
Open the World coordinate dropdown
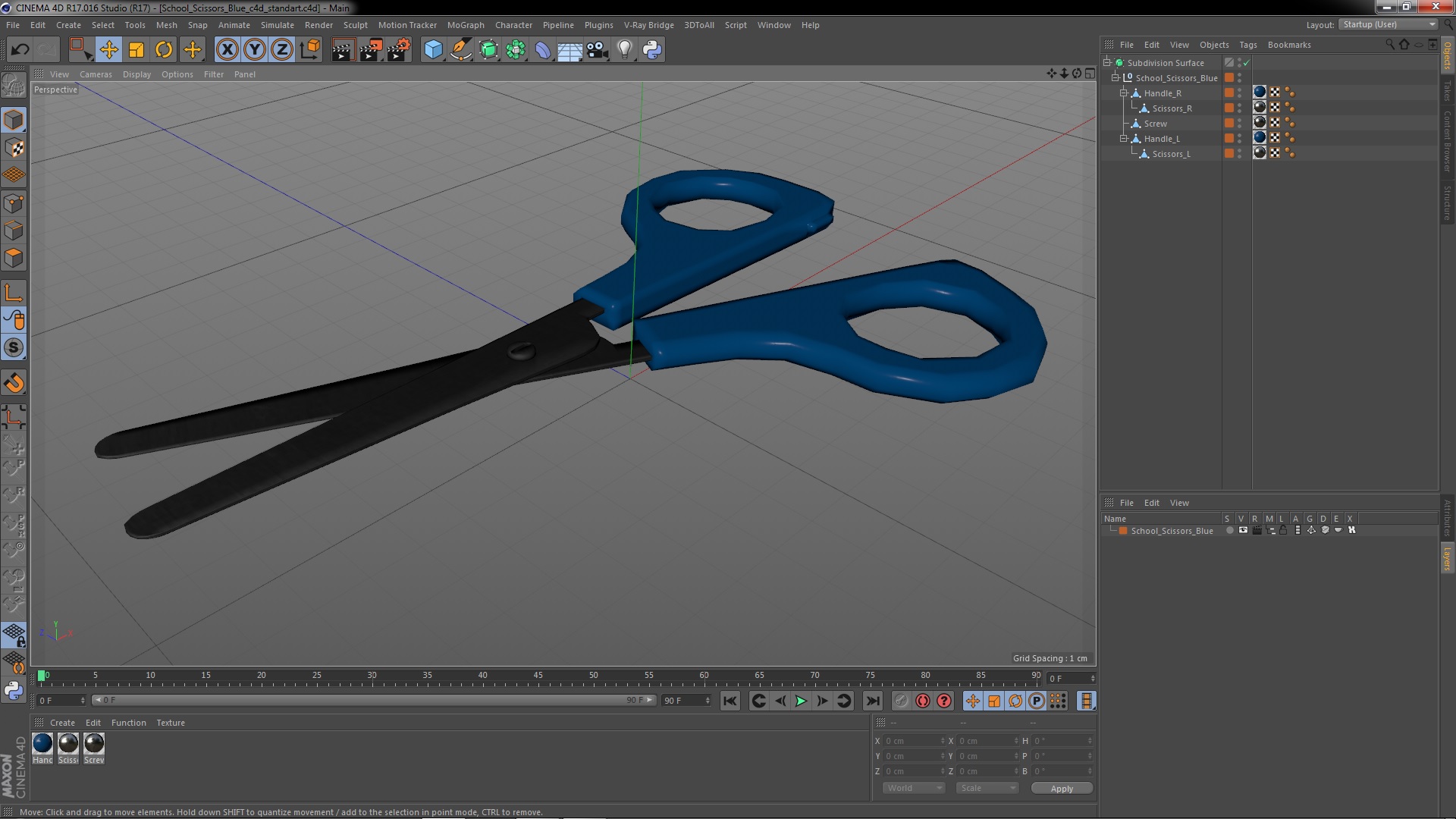(x=914, y=789)
